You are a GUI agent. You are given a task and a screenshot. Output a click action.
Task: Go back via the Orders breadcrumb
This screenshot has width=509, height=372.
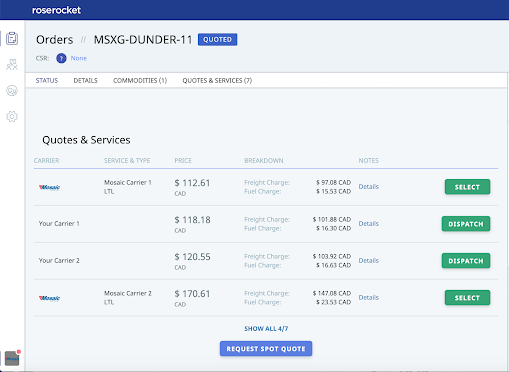[x=54, y=40]
